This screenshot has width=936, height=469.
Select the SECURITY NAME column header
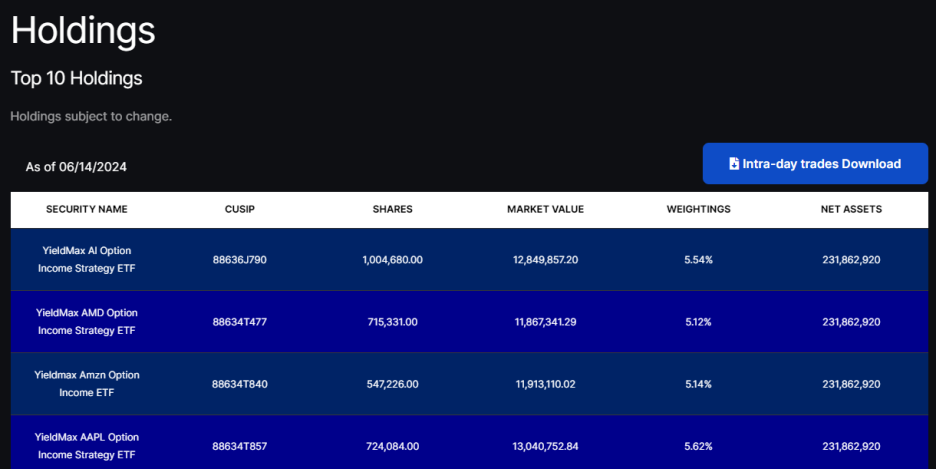(87, 209)
